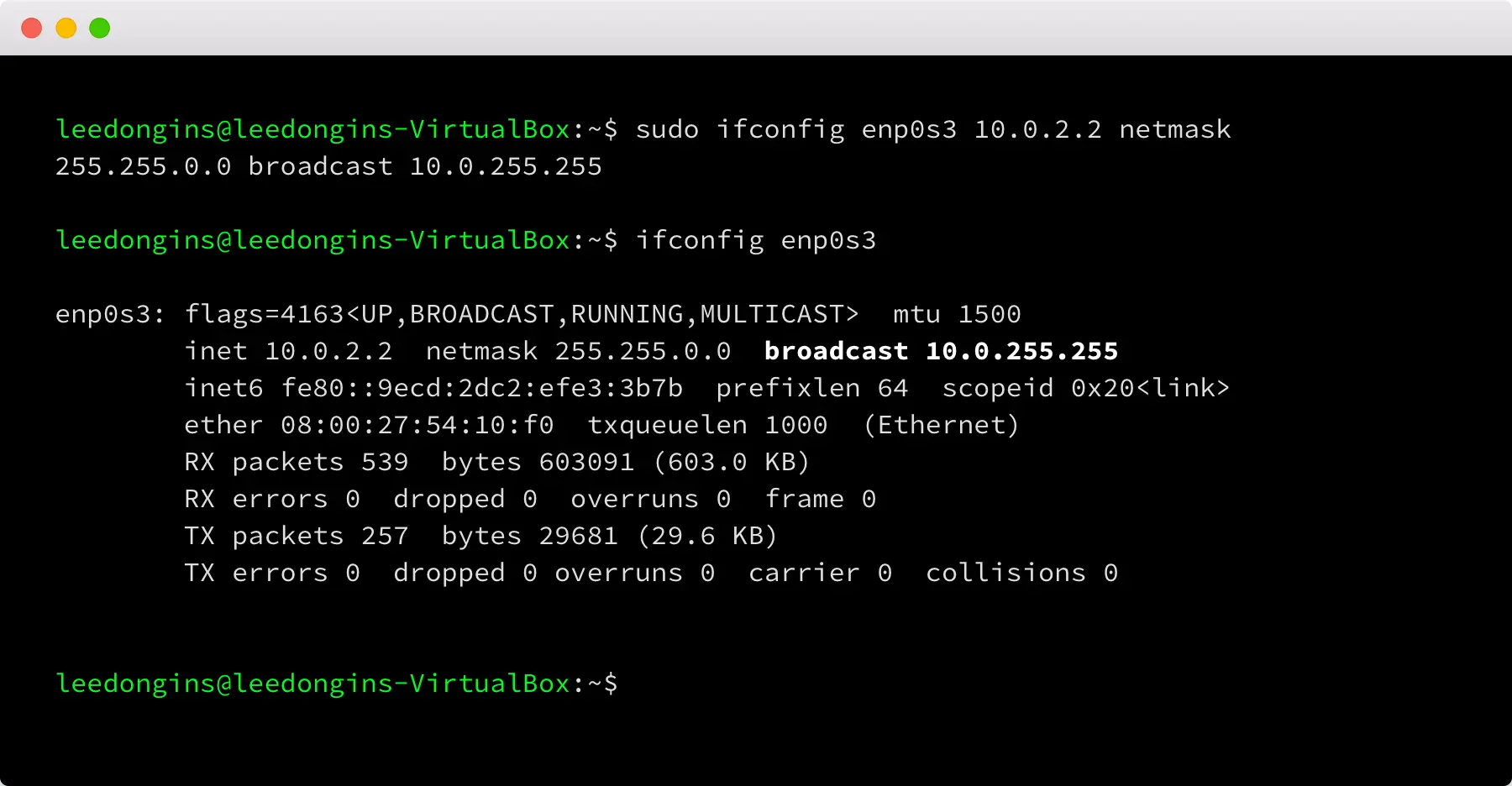Click the (Ethernet) label in output
Image resolution: width=1512 pixels, height=786 pixels.
941,425
